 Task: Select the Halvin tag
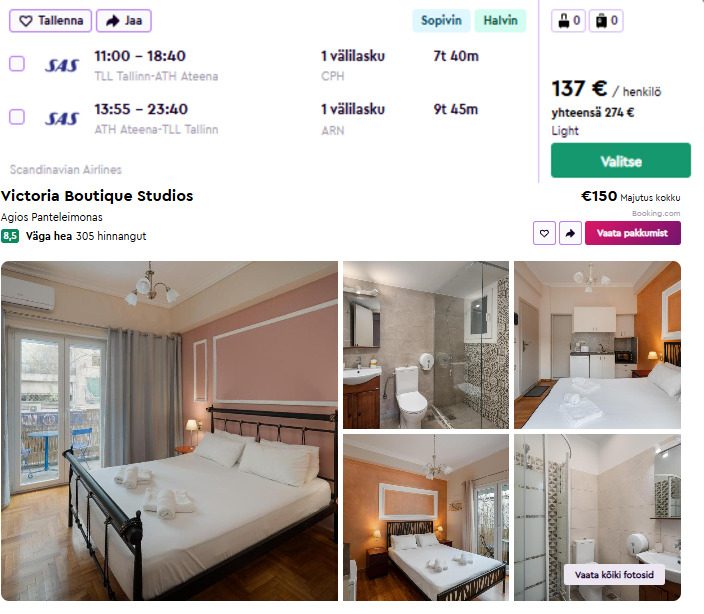[500, 21]
